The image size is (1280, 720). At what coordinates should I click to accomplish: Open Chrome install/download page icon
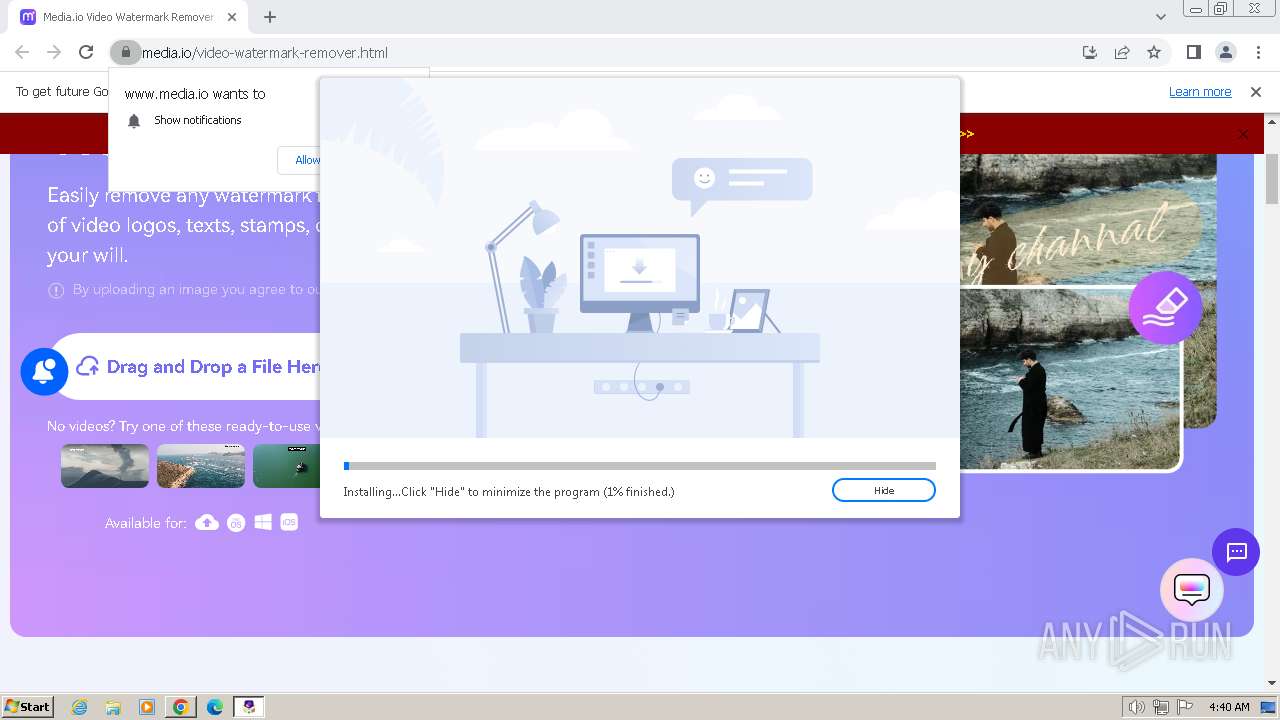1090,52
